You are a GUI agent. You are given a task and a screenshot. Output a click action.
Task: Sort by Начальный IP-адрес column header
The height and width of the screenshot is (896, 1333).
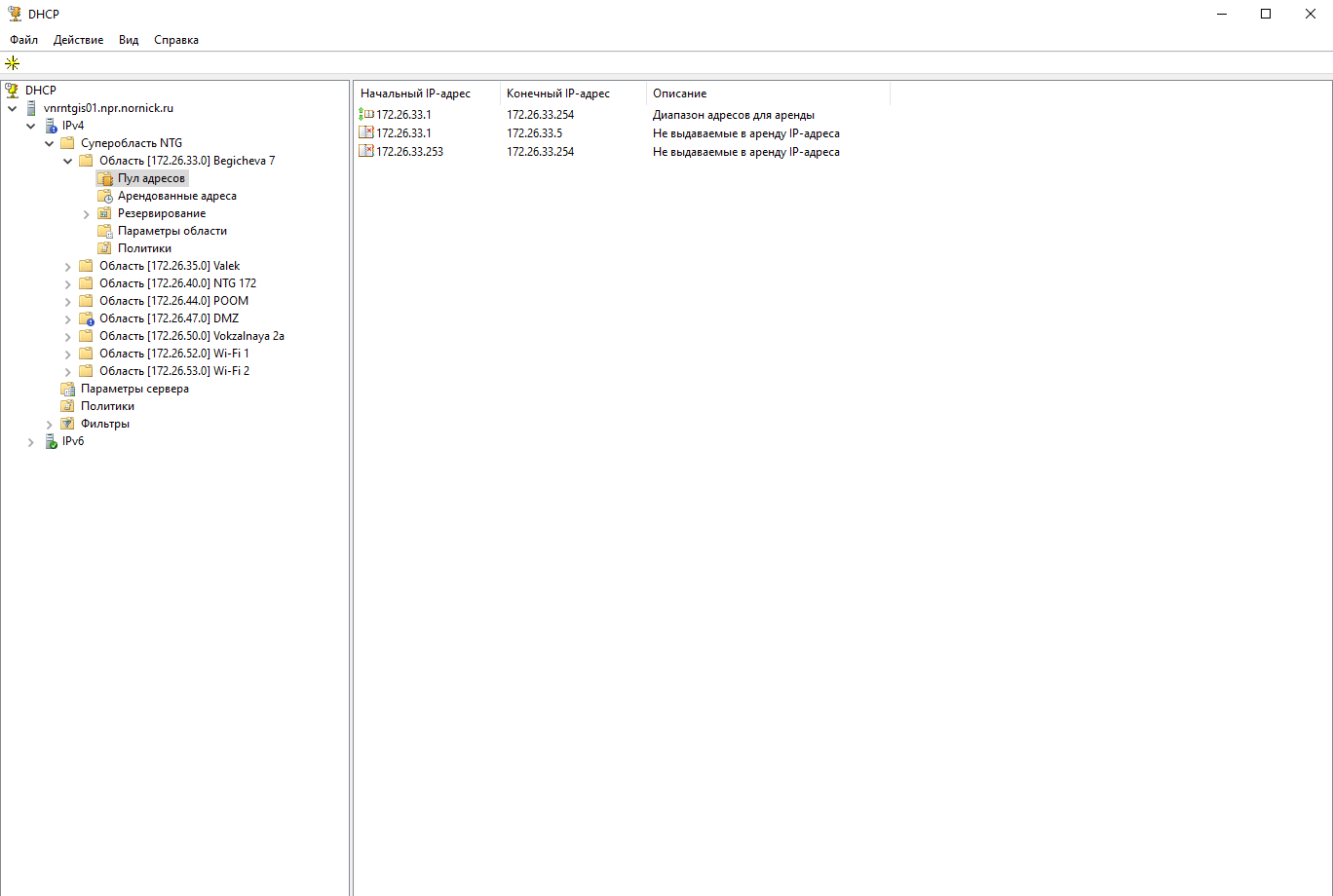click(x=416, y=93)
